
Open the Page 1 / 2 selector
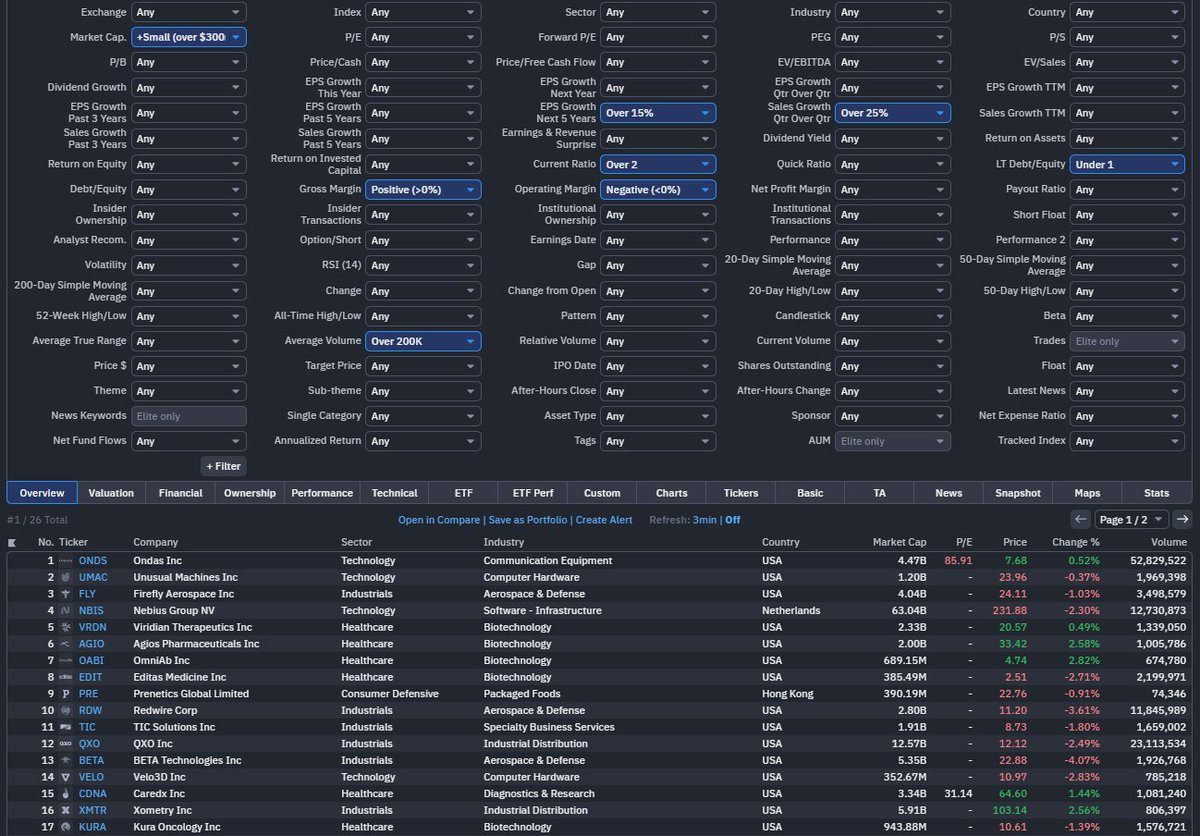pyautogui.click(x=1131, y=519)
